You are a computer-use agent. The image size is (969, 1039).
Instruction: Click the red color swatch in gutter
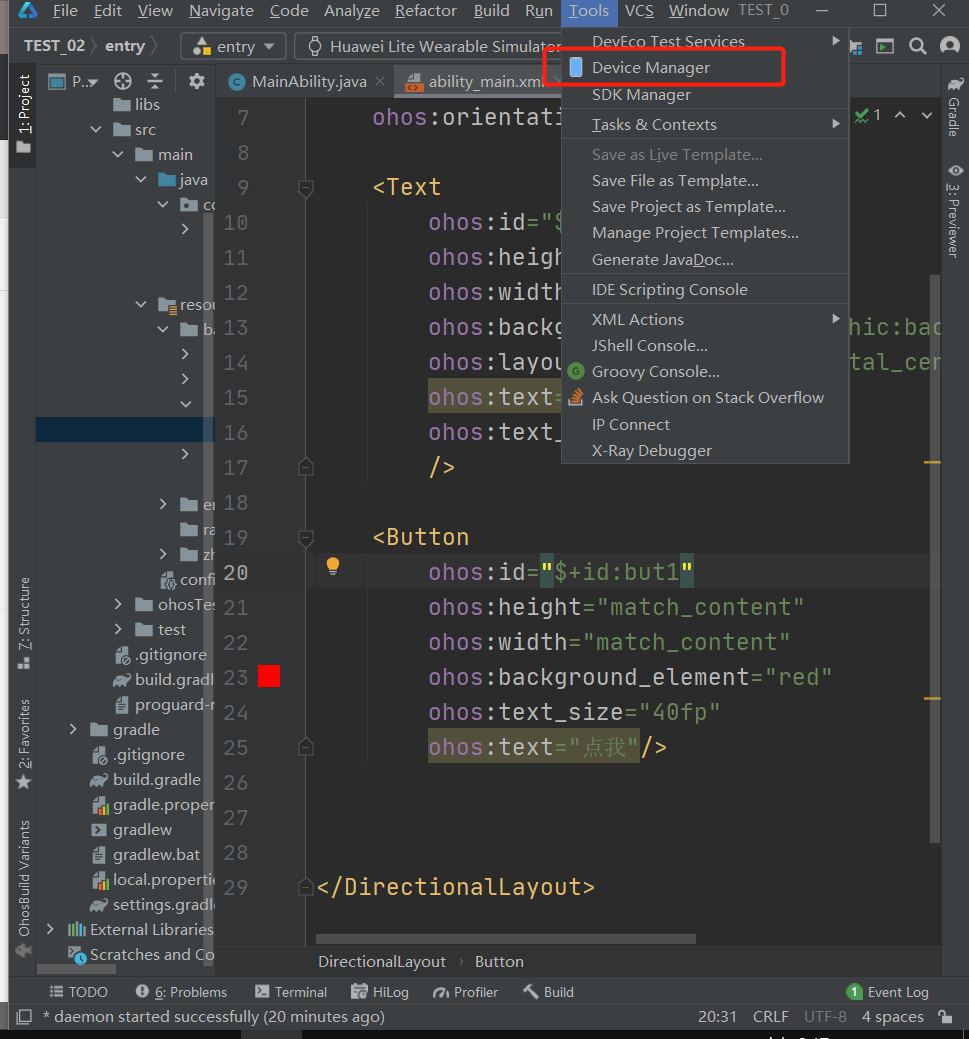click(268, 676)
